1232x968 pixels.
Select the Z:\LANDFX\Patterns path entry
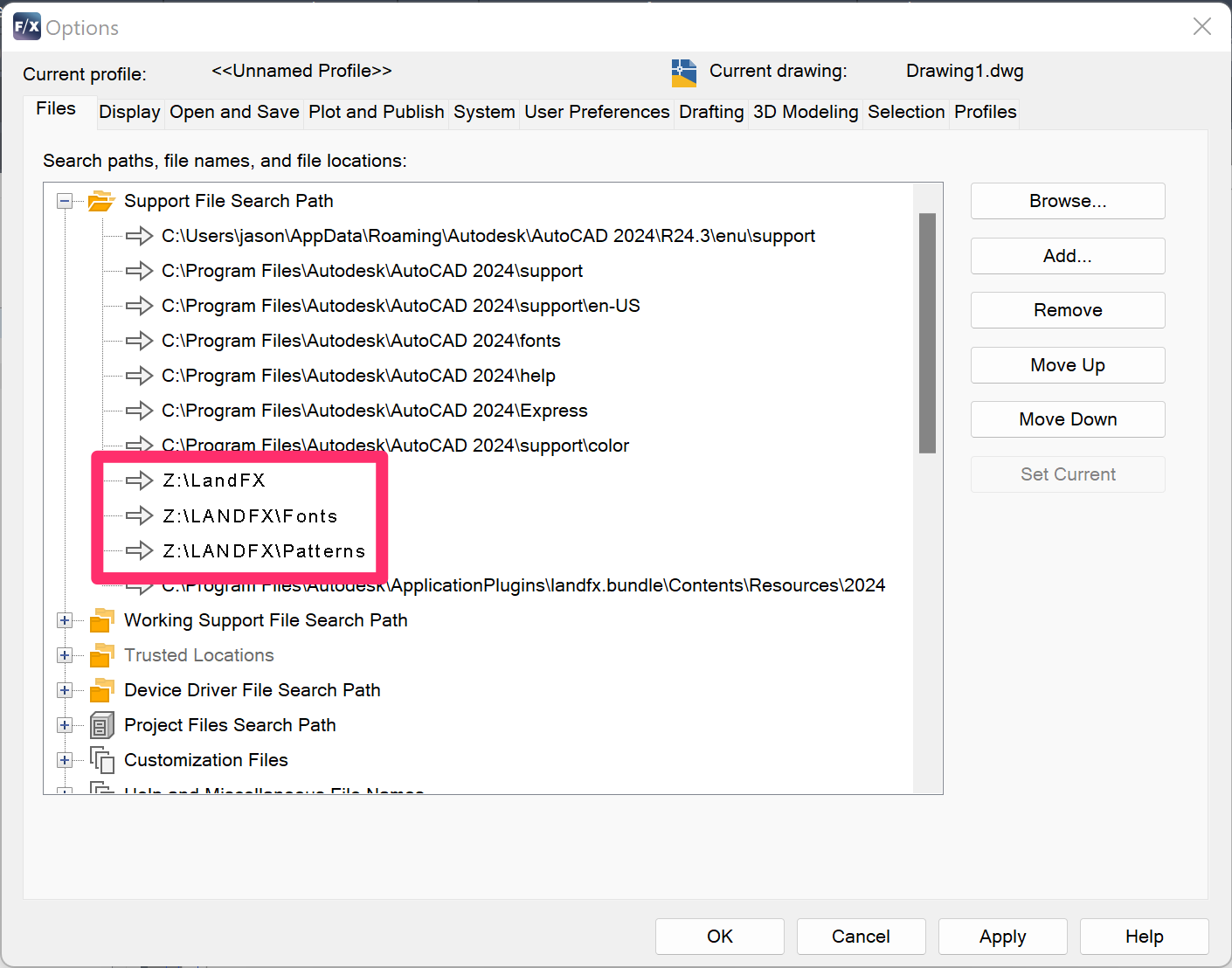tap(264, 550)
